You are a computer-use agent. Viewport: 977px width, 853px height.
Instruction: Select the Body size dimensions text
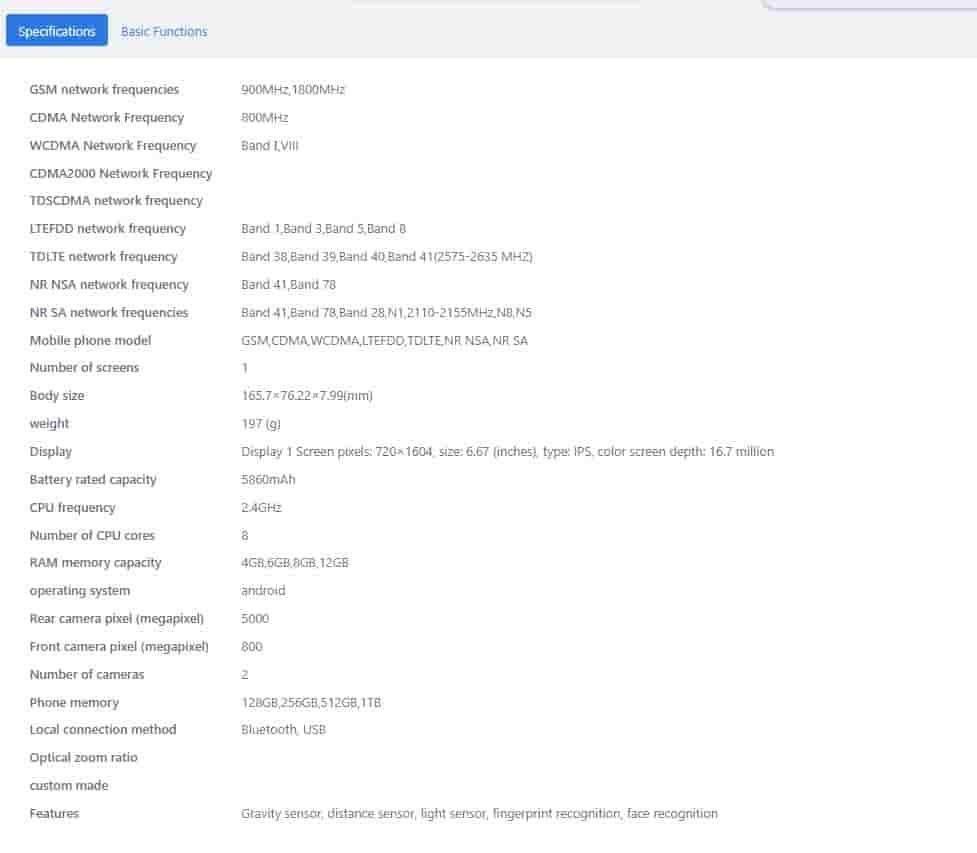[x=307, y=396]
